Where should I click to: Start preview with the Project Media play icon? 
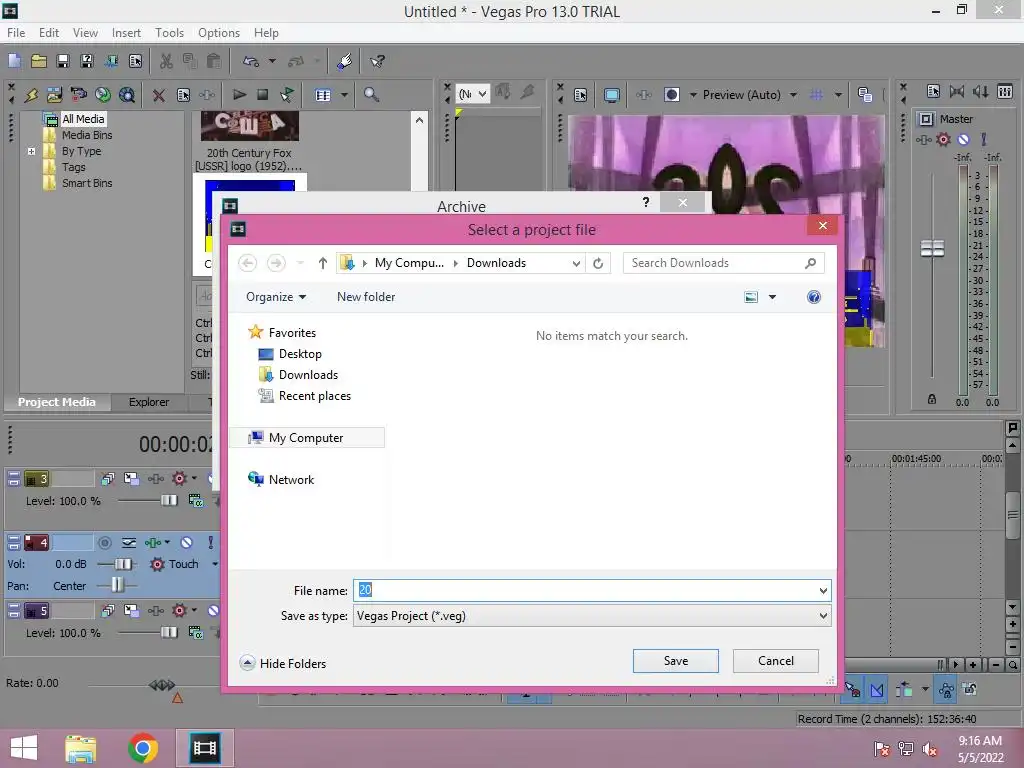(x=240, y=95)
